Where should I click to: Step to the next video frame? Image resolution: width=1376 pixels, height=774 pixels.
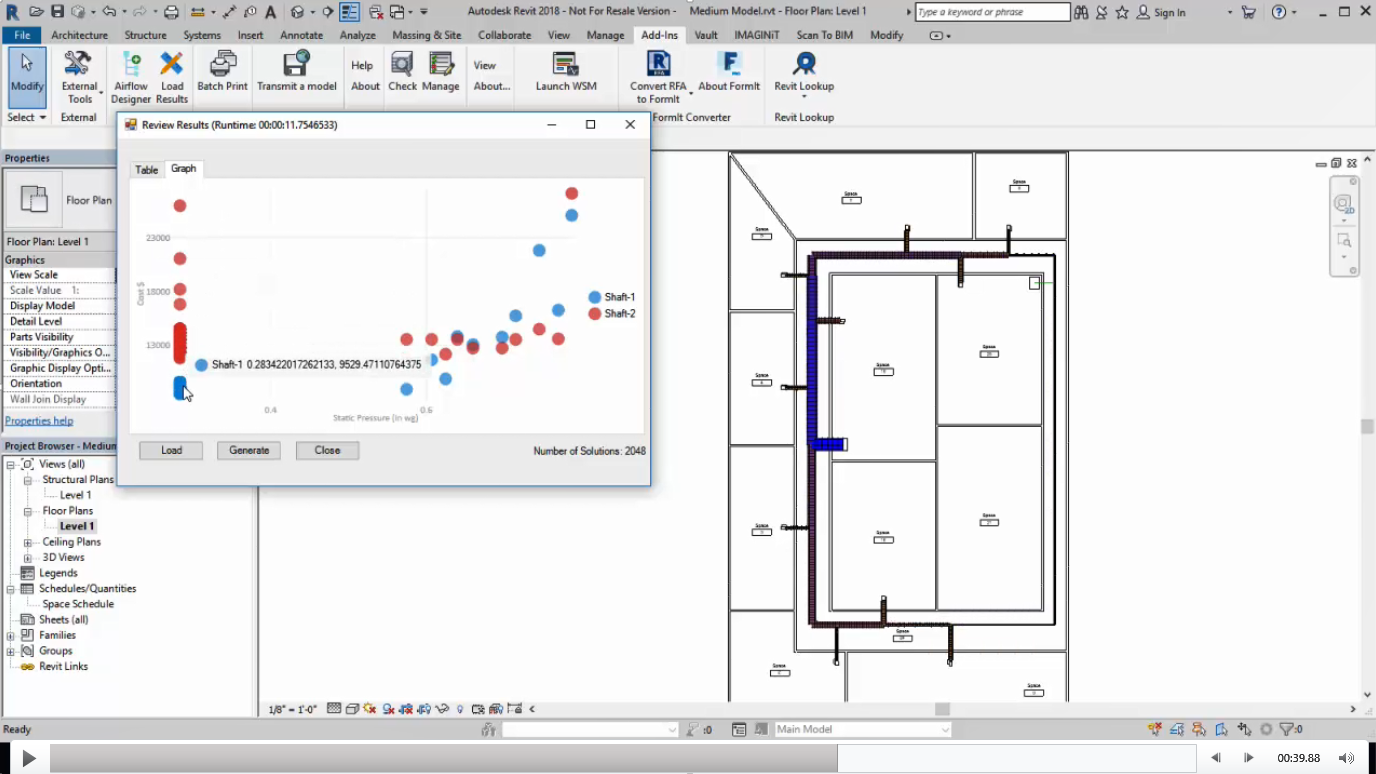coord(1248,758)
